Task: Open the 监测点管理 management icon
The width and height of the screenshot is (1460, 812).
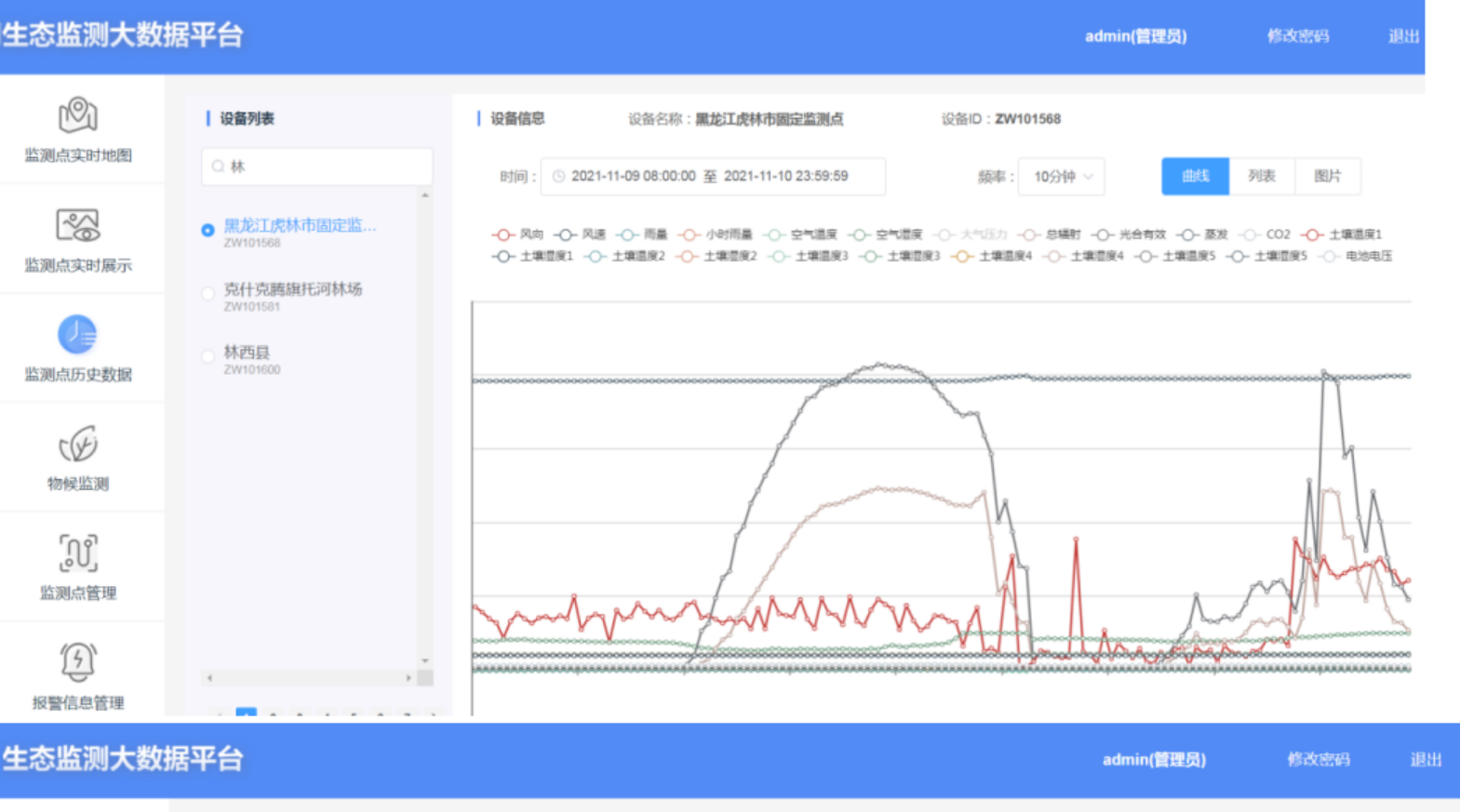Action: coord(78,553)
